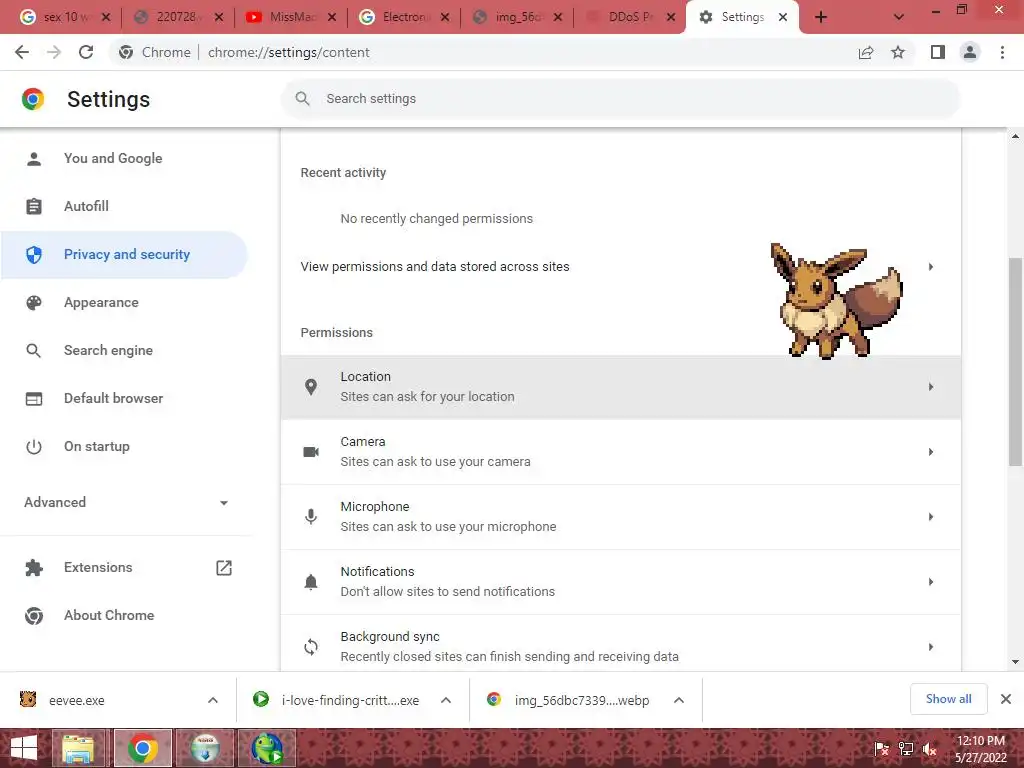
Task: Click the network tray icon
Action: 906,749
